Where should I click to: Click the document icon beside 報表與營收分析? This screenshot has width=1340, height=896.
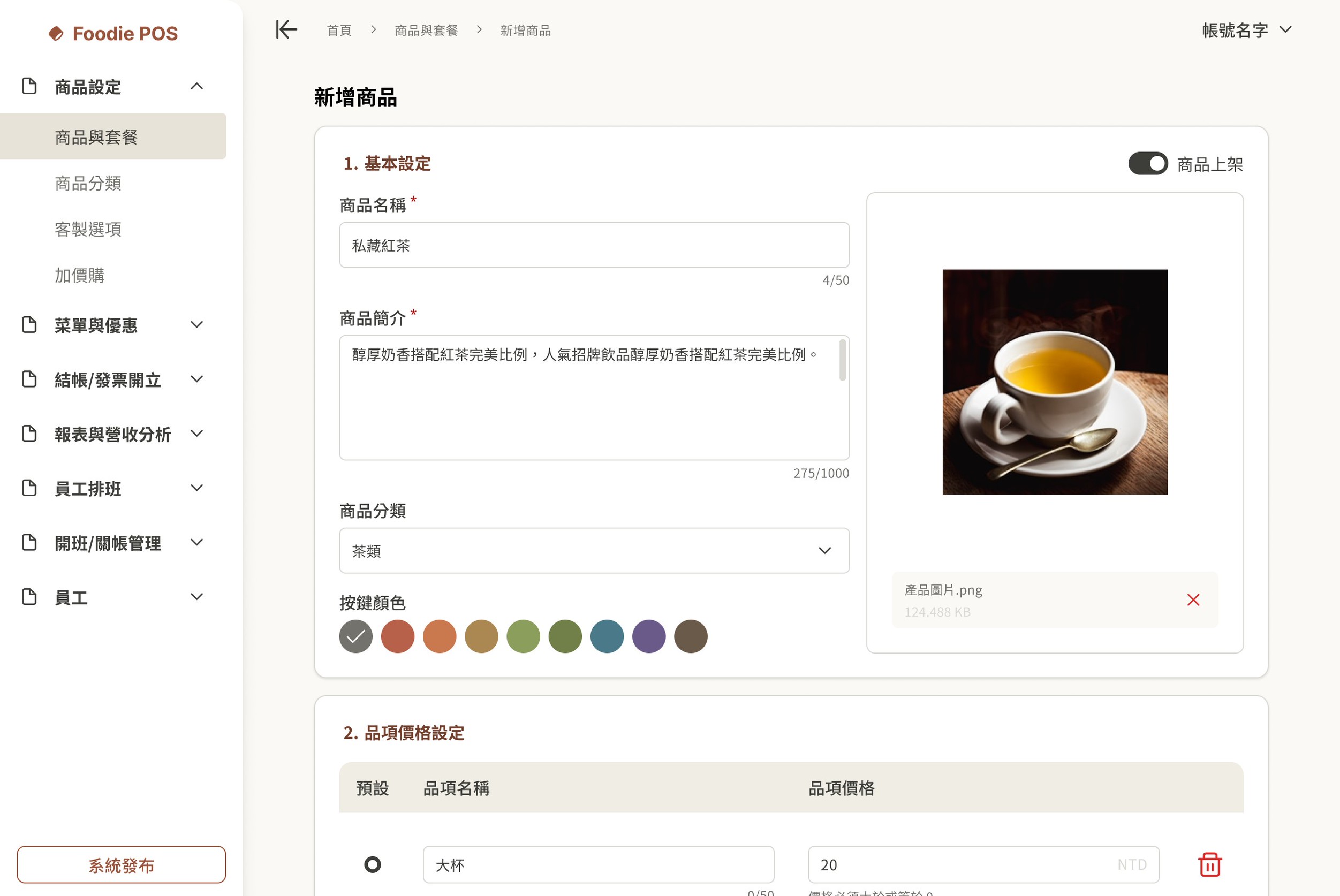click(x=29, y=434)
